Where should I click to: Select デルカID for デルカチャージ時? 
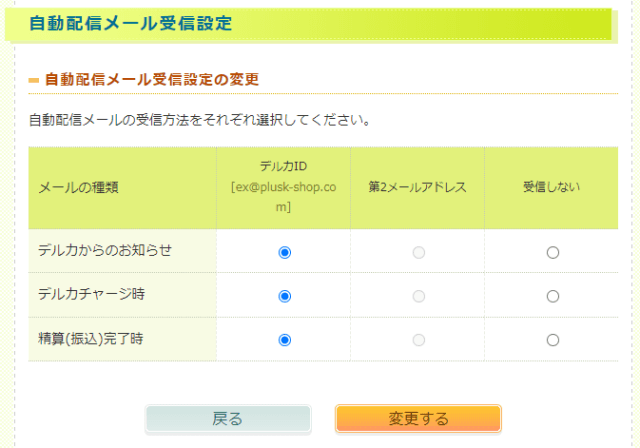pyautogui.click(x=284, y=296)
